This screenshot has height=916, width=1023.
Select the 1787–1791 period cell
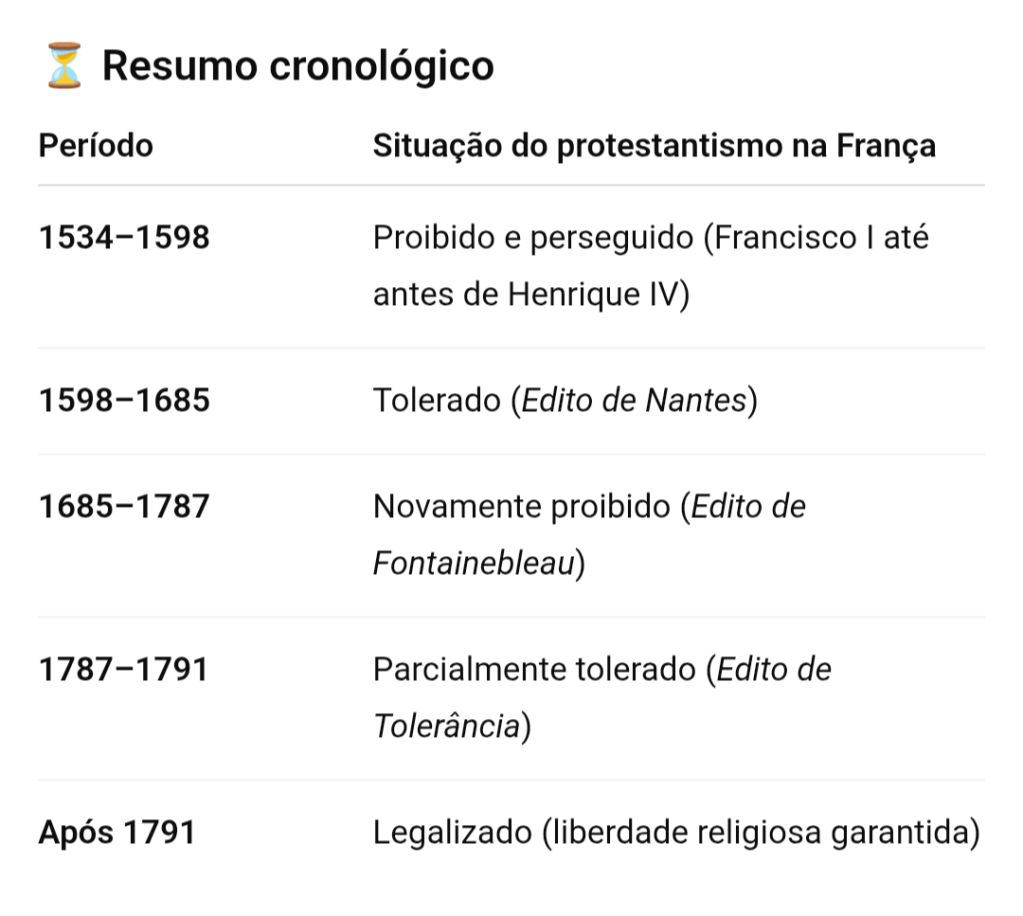pos(123,669)
